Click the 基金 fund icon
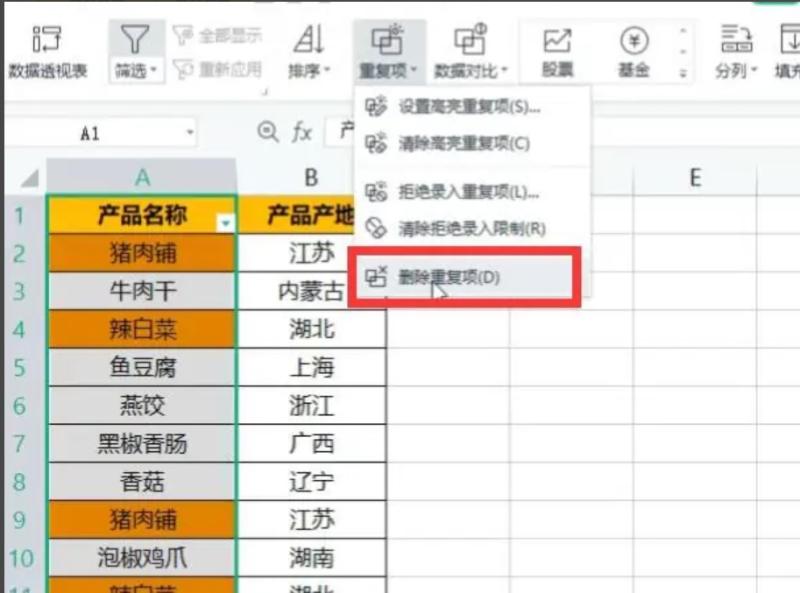Screen dimensions: 800x593 [x=634, y=41]
